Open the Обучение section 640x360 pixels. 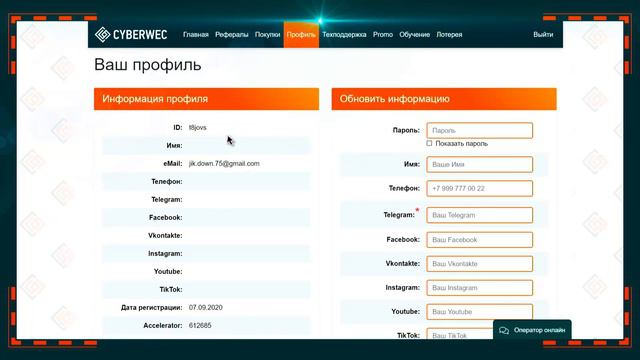pos(414,35)
